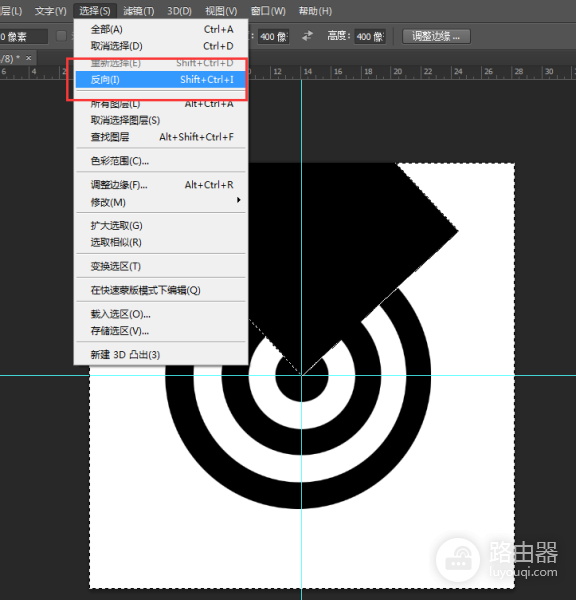The image size is (576, 600).
Task: Click the 调整边缘... button in options bar
Action: coord(436,37)
